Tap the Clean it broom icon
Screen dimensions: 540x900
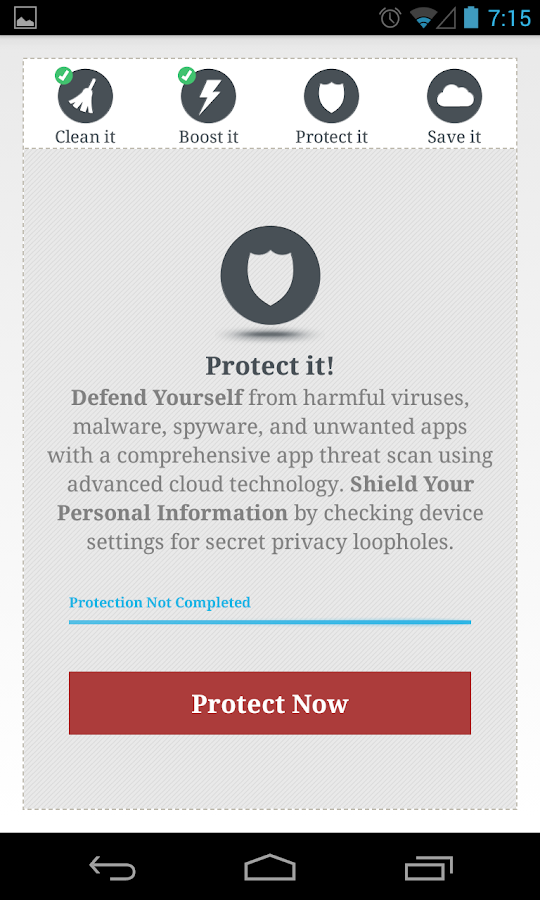85,96
